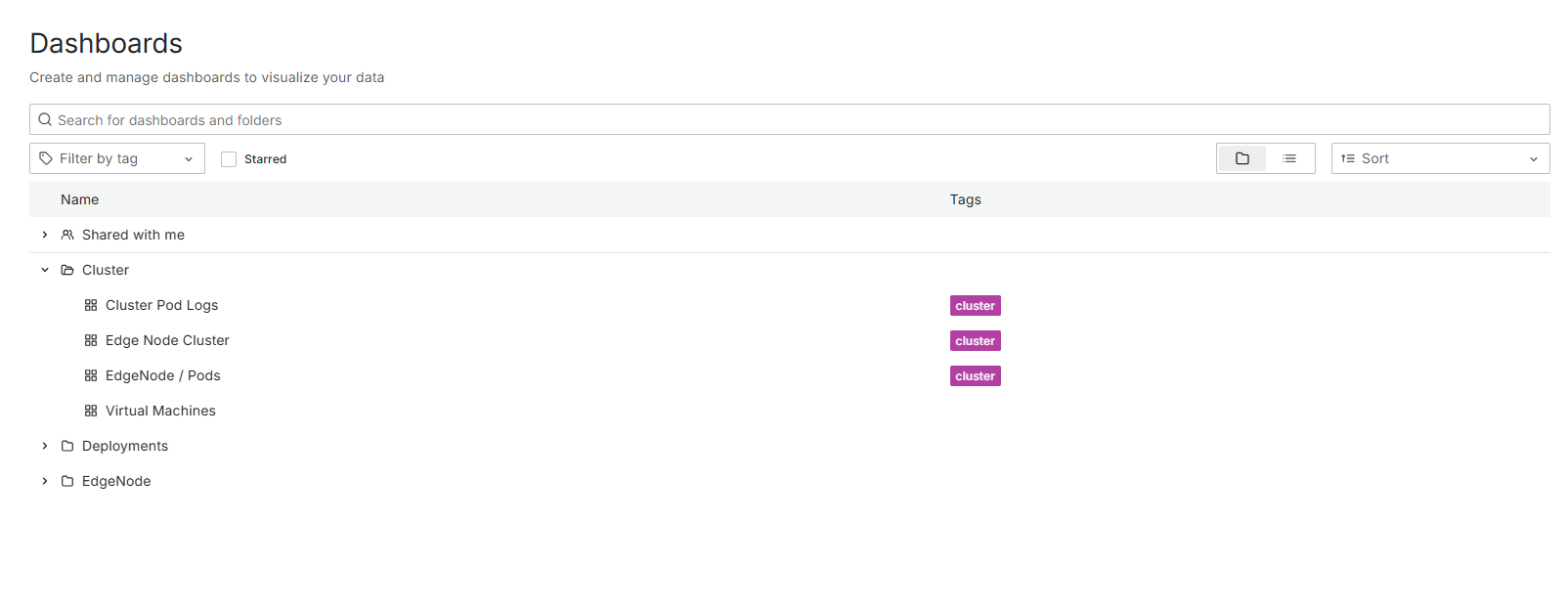Collapse the Cluster folder chevron

tap(45, 270)
